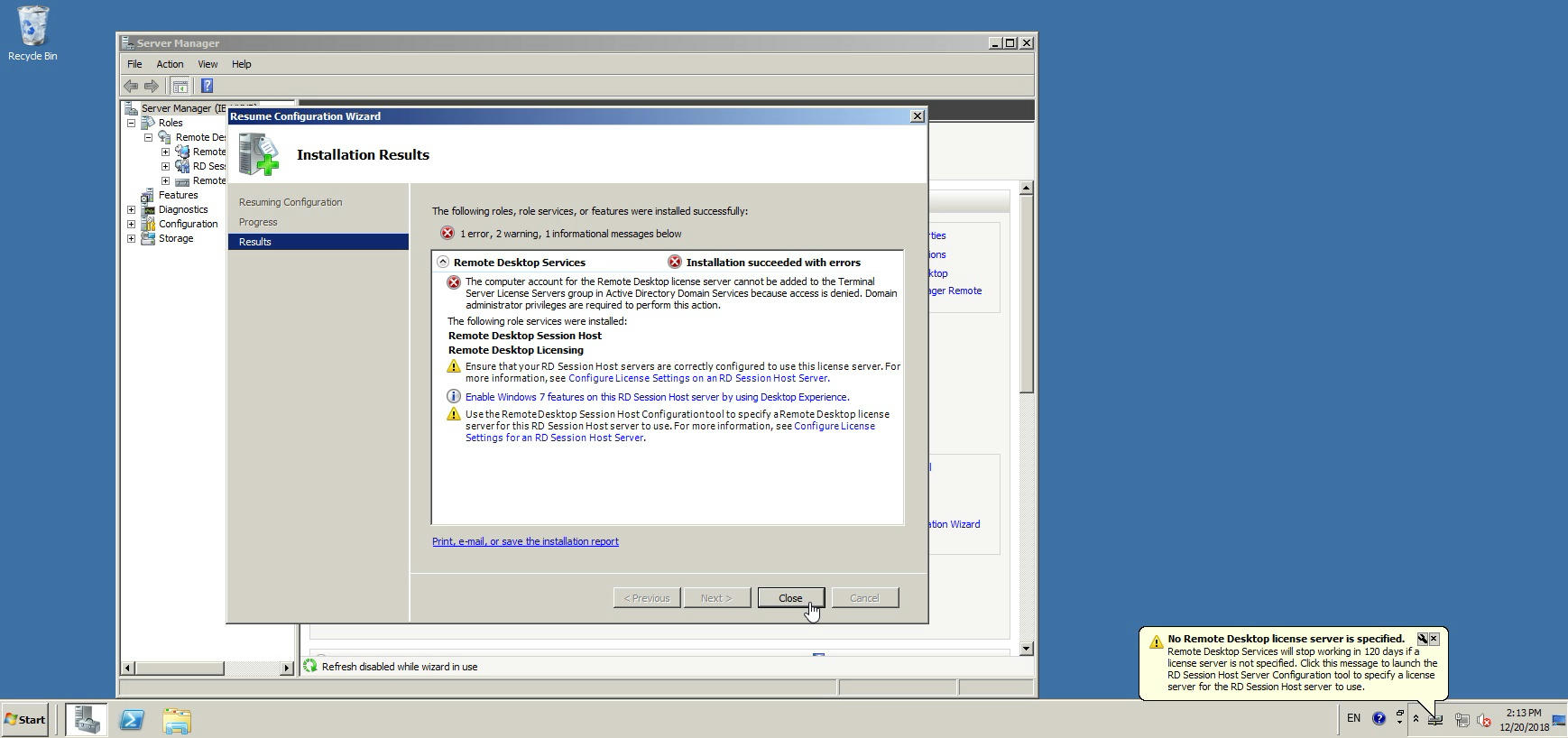Image resolution: width=1568 pixels, height=738 pixels.
Task: Click the Close button in the wizard
Action: click(x=790, y=598)
